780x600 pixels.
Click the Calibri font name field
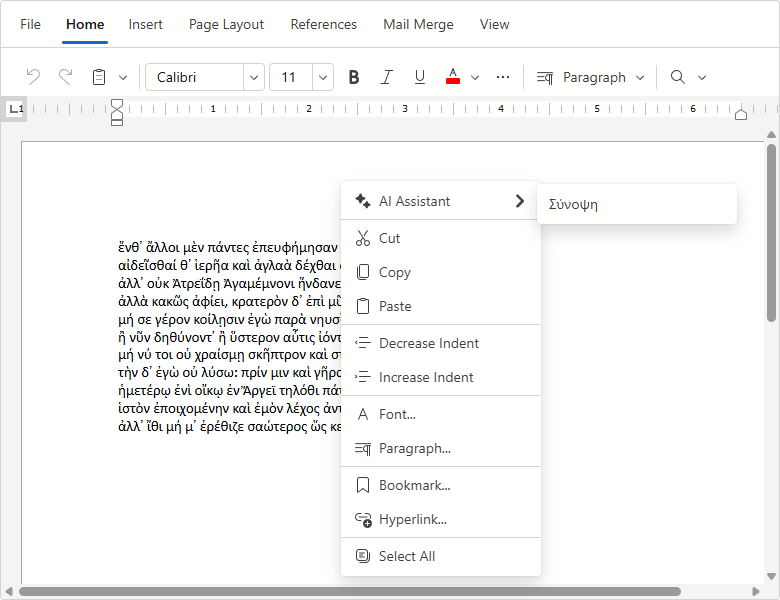click(195, 77)
